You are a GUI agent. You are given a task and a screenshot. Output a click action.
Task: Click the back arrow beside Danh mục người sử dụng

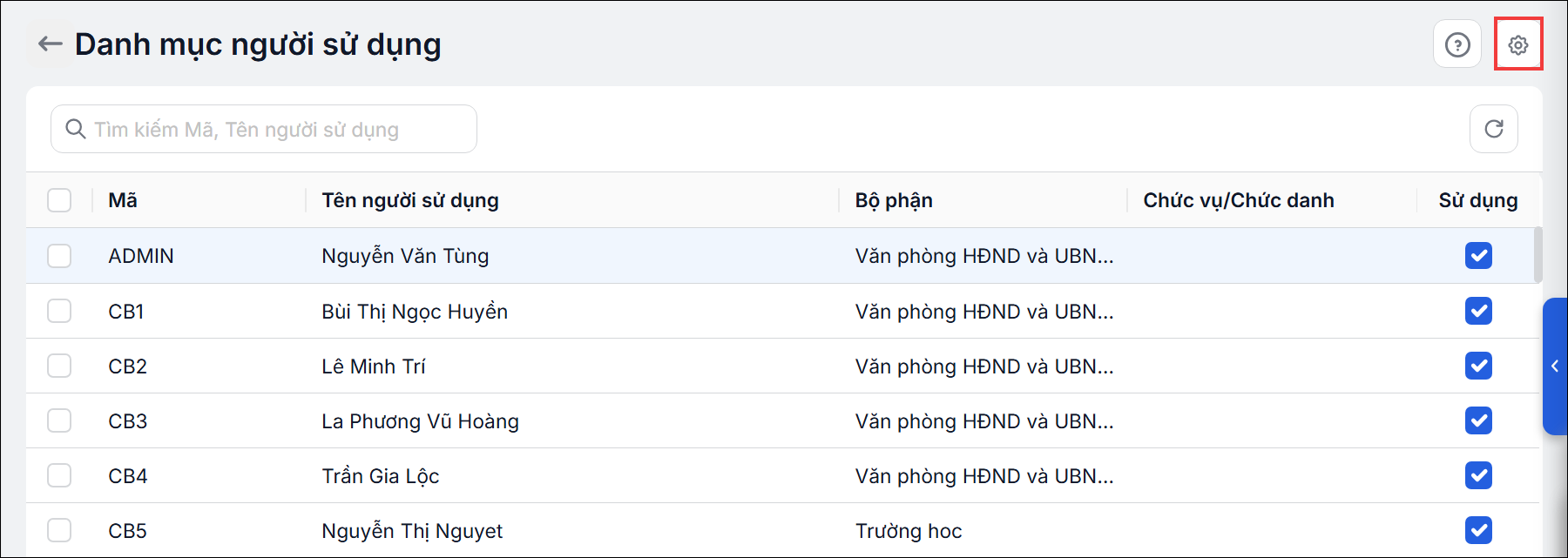[x=50, y=44]
